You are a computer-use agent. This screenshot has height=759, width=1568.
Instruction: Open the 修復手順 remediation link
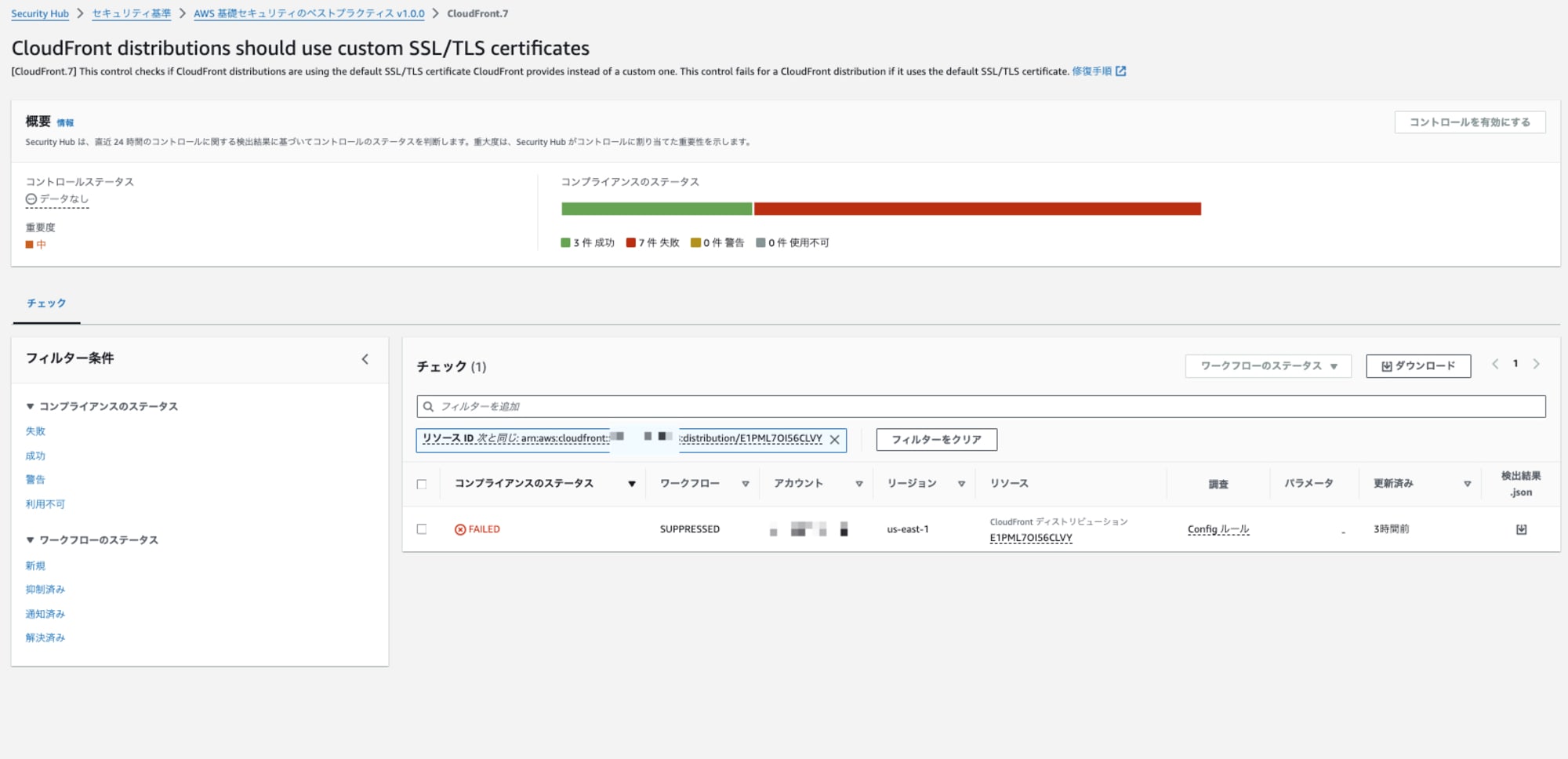1091,71
